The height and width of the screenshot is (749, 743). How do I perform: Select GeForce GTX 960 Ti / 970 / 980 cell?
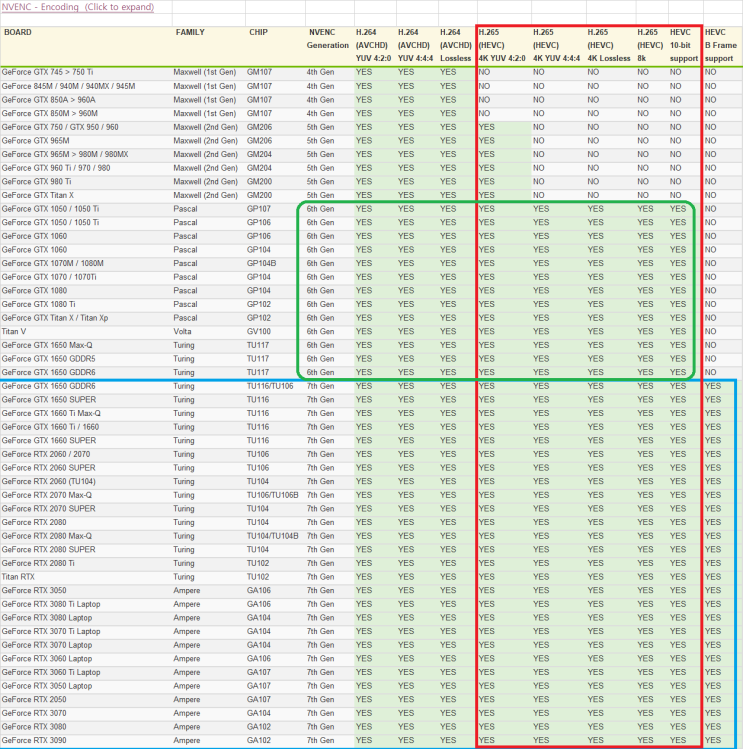(x=55, y=168)
